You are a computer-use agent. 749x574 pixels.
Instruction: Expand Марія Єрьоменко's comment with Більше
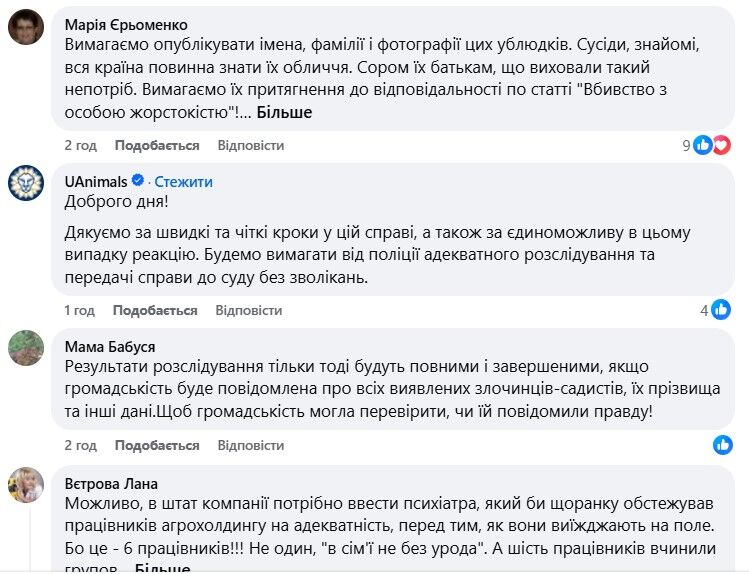284,112
